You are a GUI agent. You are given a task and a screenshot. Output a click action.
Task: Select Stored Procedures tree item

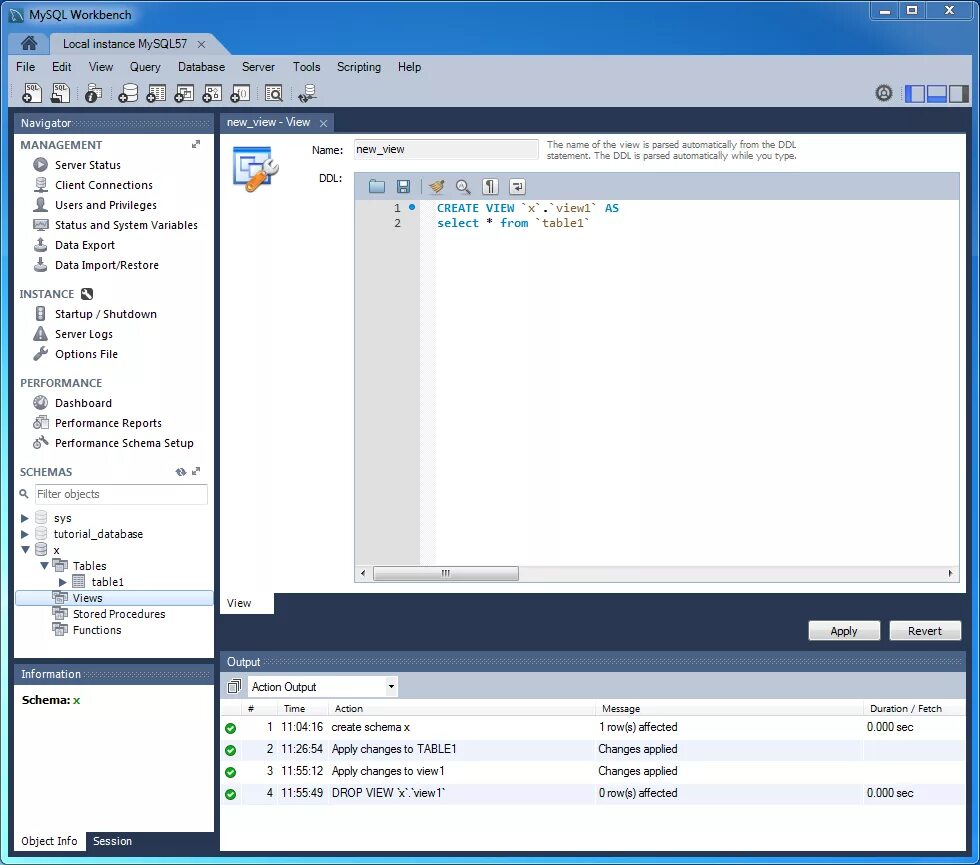coord(119,614)
